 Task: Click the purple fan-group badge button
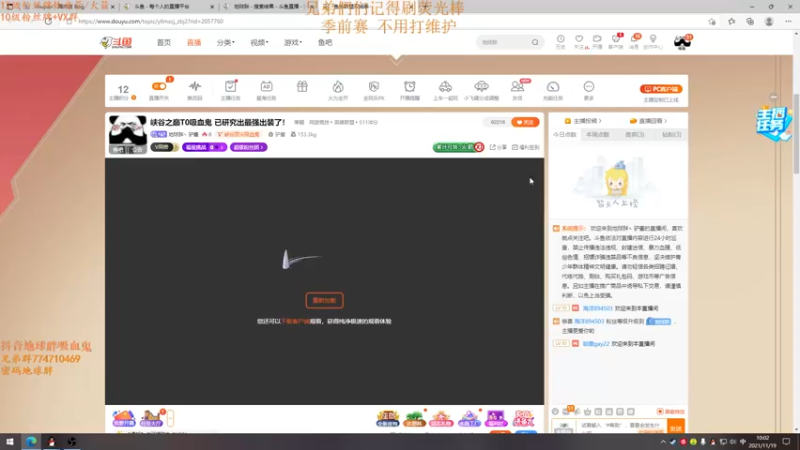click(248, 147)
